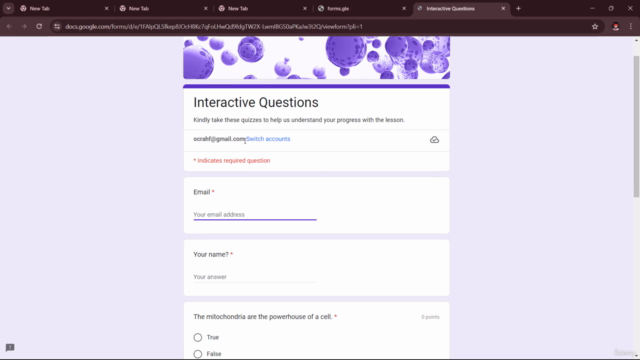Click the cloud saved-draft icon
This screenshot has height=360, width=640.
pos(434,140)
